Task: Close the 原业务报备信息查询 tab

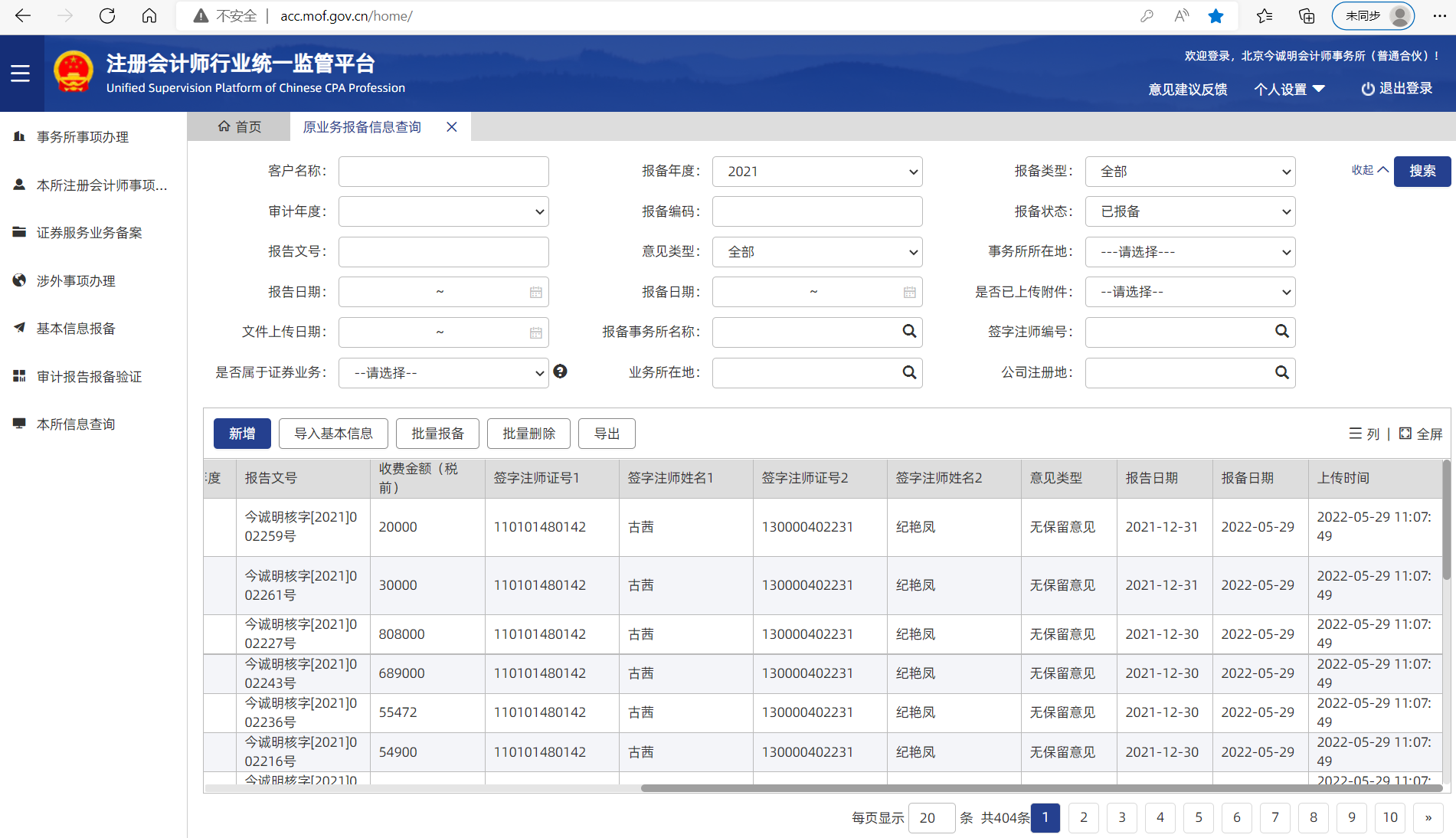Action: tap(452, 127)
